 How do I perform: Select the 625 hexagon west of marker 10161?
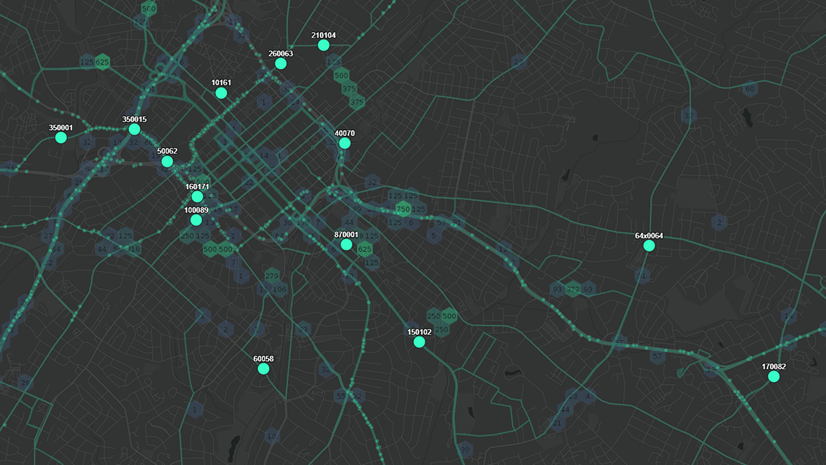point(102,62)
